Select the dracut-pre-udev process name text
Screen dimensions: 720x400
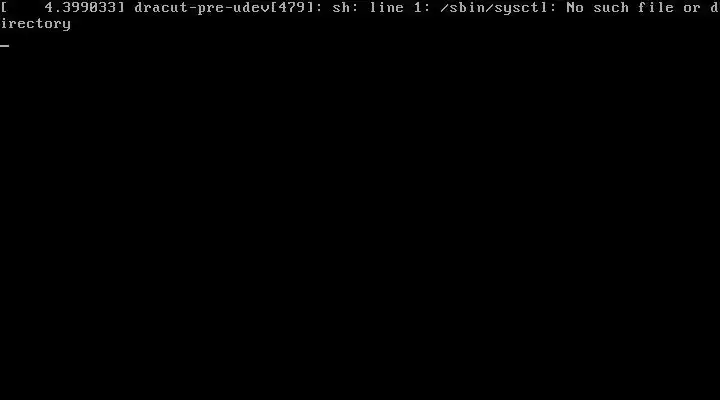(202, 7)
